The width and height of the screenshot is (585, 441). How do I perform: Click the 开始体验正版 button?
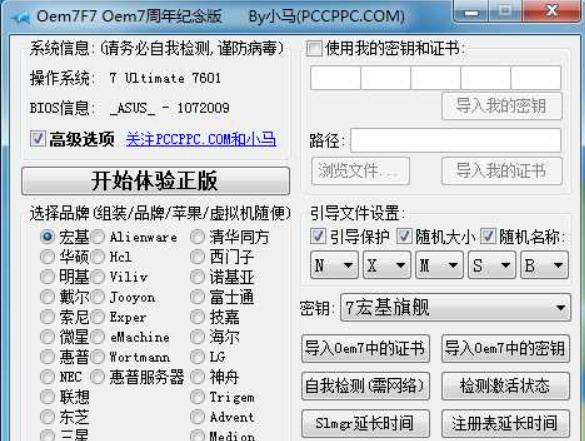(x=156, y=181)
